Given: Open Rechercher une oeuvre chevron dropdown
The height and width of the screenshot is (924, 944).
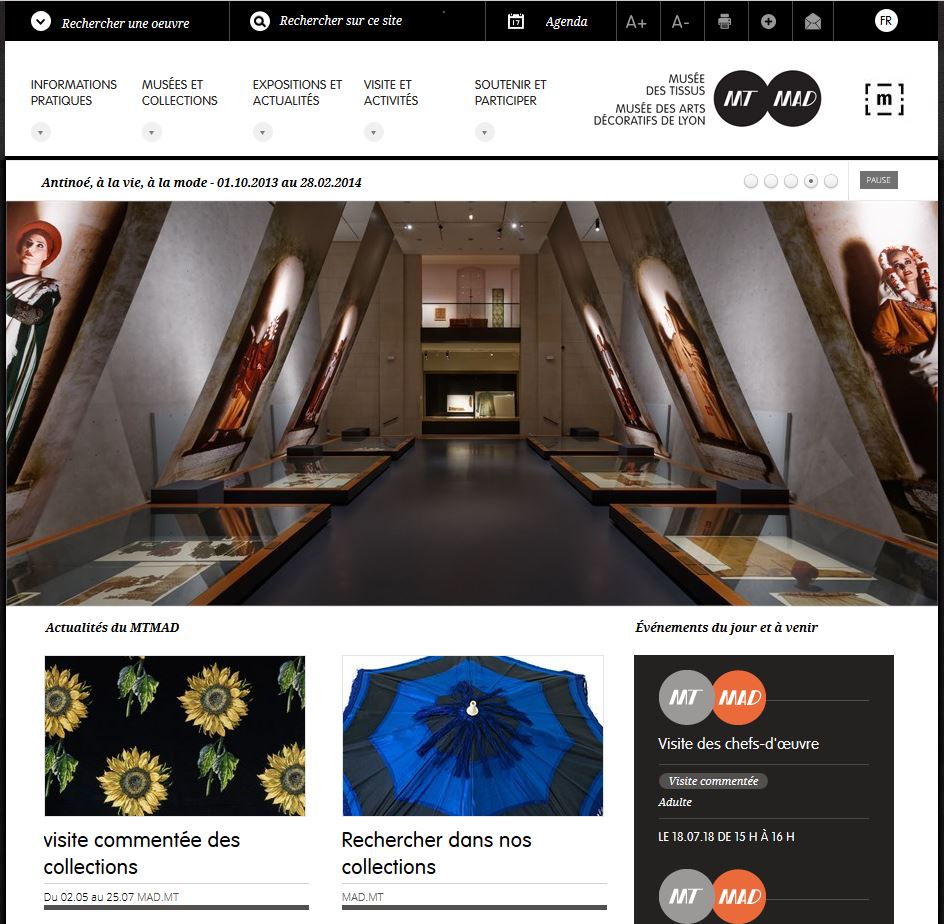Looking at the screenshot, I should pyautogui.click(x=41, y=22).
